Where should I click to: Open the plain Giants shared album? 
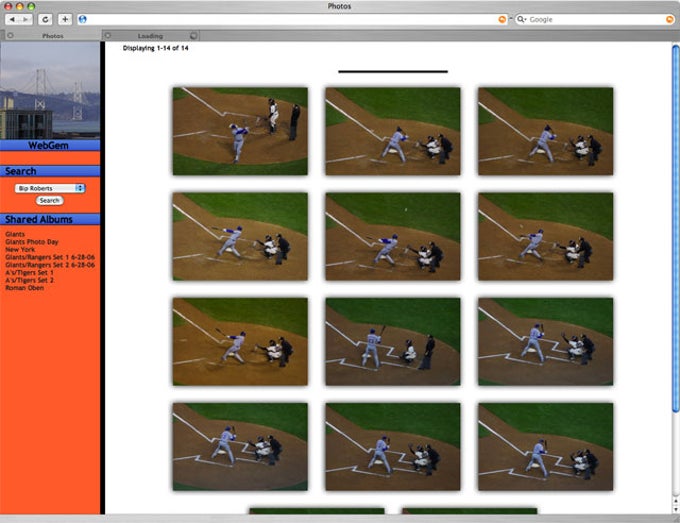(15, 234)
